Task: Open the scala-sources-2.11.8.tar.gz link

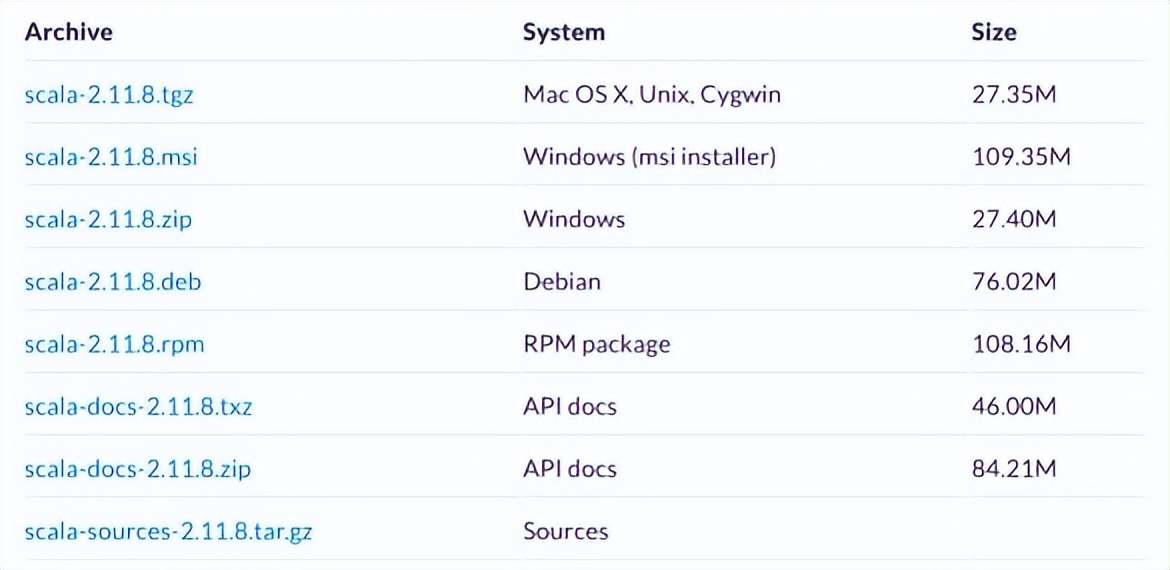Action: [x=169, y=532]
